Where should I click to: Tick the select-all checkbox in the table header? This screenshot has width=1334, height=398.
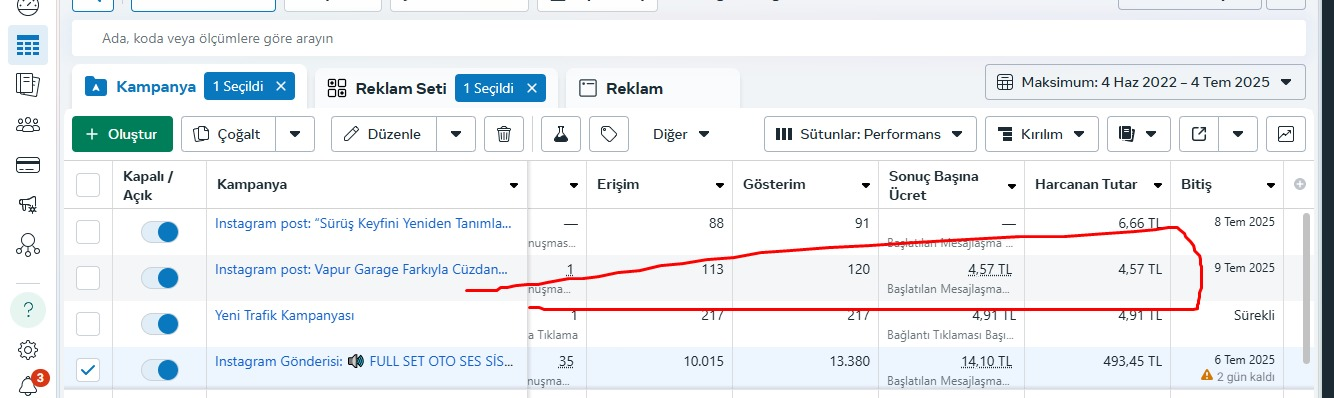(x=89, y=185)
